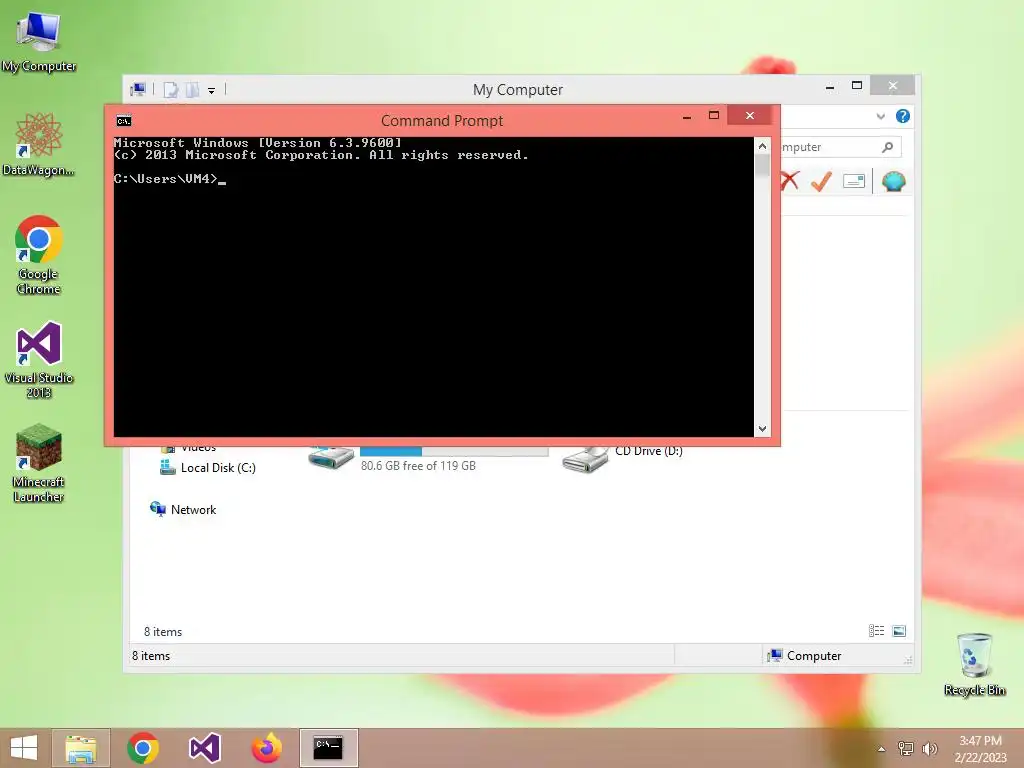This screenshot has height=768, width=1024.
Task: Click the disk usage bar of Local Disk
Action: pyautogui.click(x=454, y=451)
